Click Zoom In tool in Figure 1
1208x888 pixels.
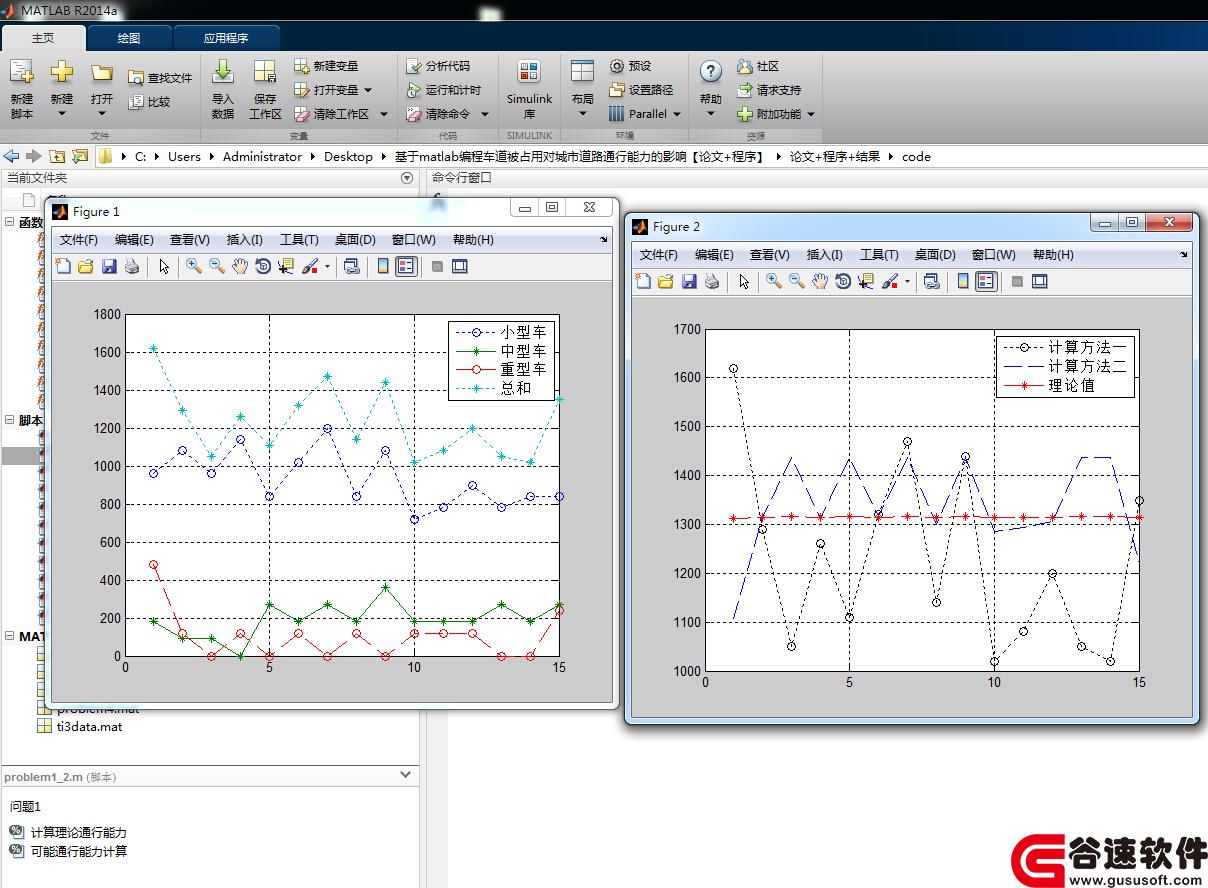point(193,266)
